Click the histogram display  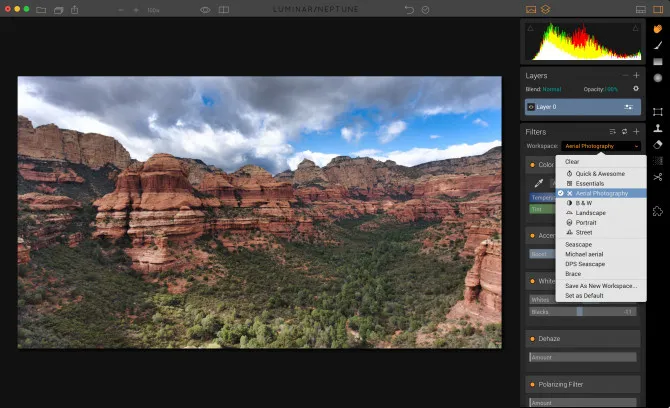pyautogui.click(x=581, y=42)
